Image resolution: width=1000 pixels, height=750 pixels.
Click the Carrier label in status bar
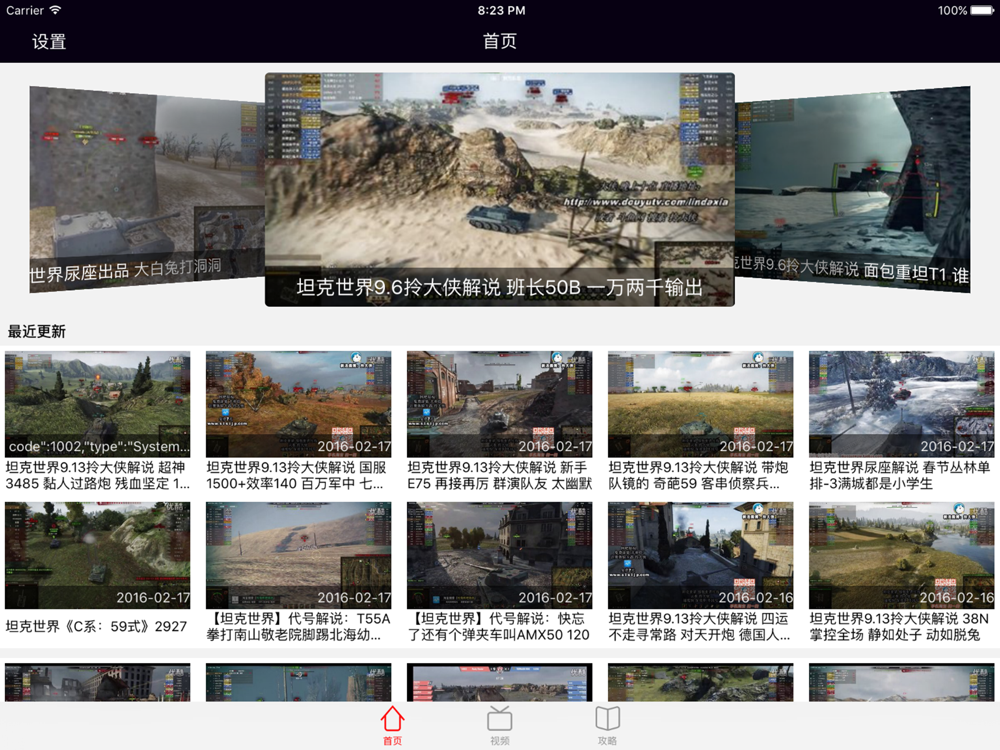25,10
